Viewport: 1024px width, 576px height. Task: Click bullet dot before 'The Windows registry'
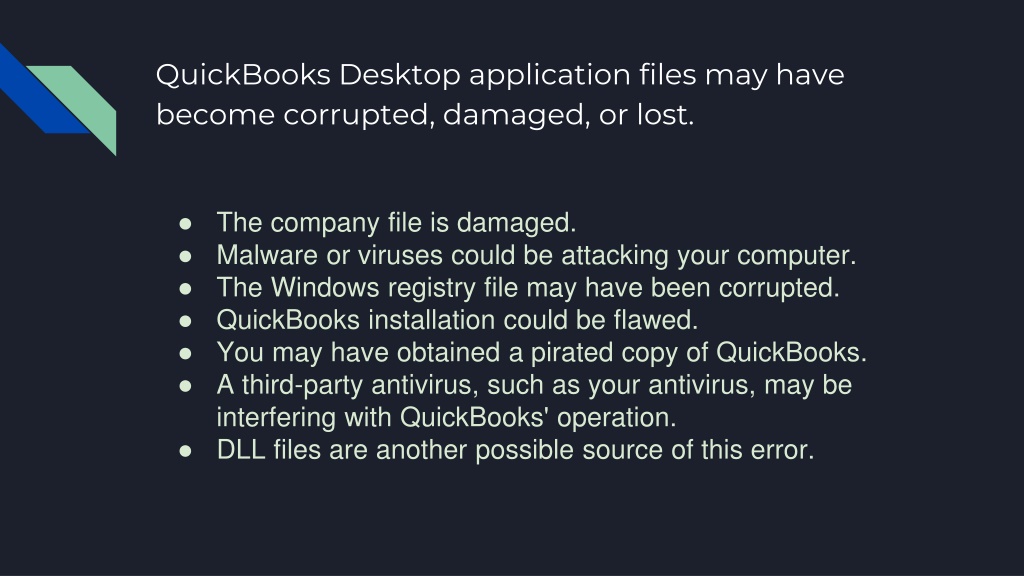185,289
